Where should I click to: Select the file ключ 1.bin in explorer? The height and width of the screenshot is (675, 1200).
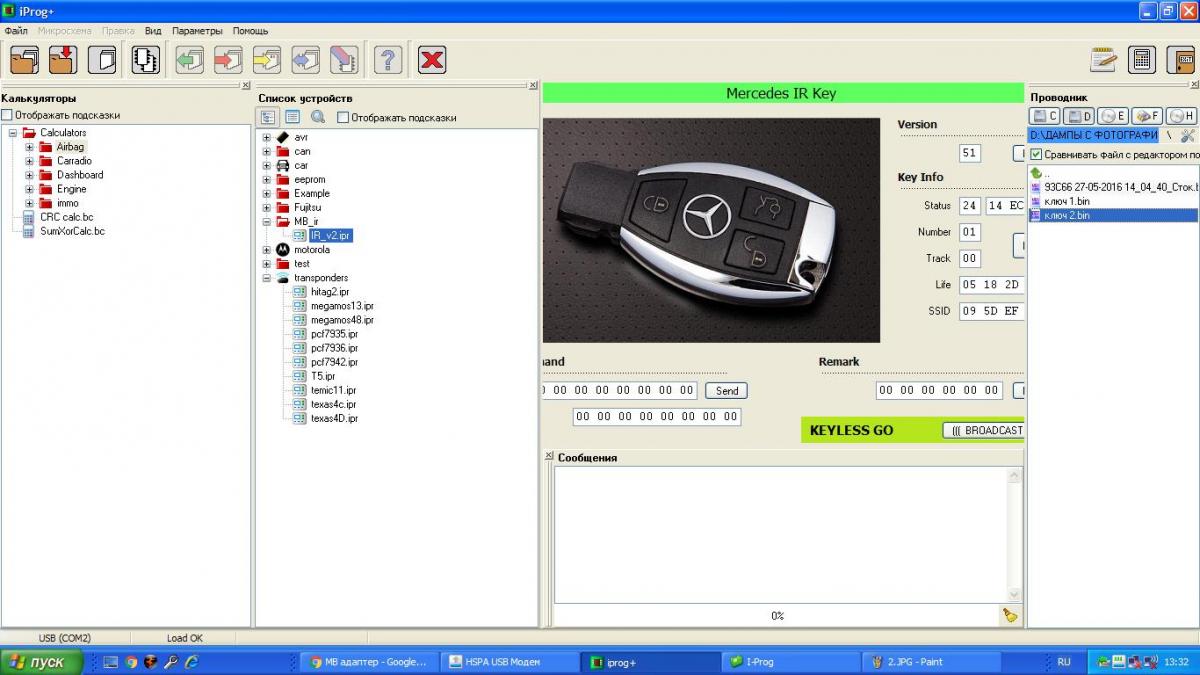(1065, 201)
